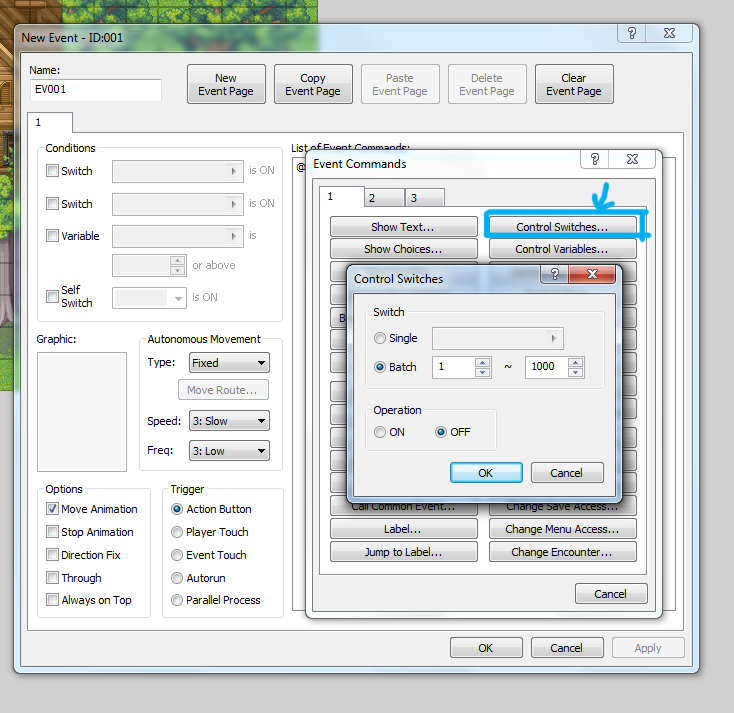Check the Always on Top option
Viewport: 734px width, 713px height.
53,600
